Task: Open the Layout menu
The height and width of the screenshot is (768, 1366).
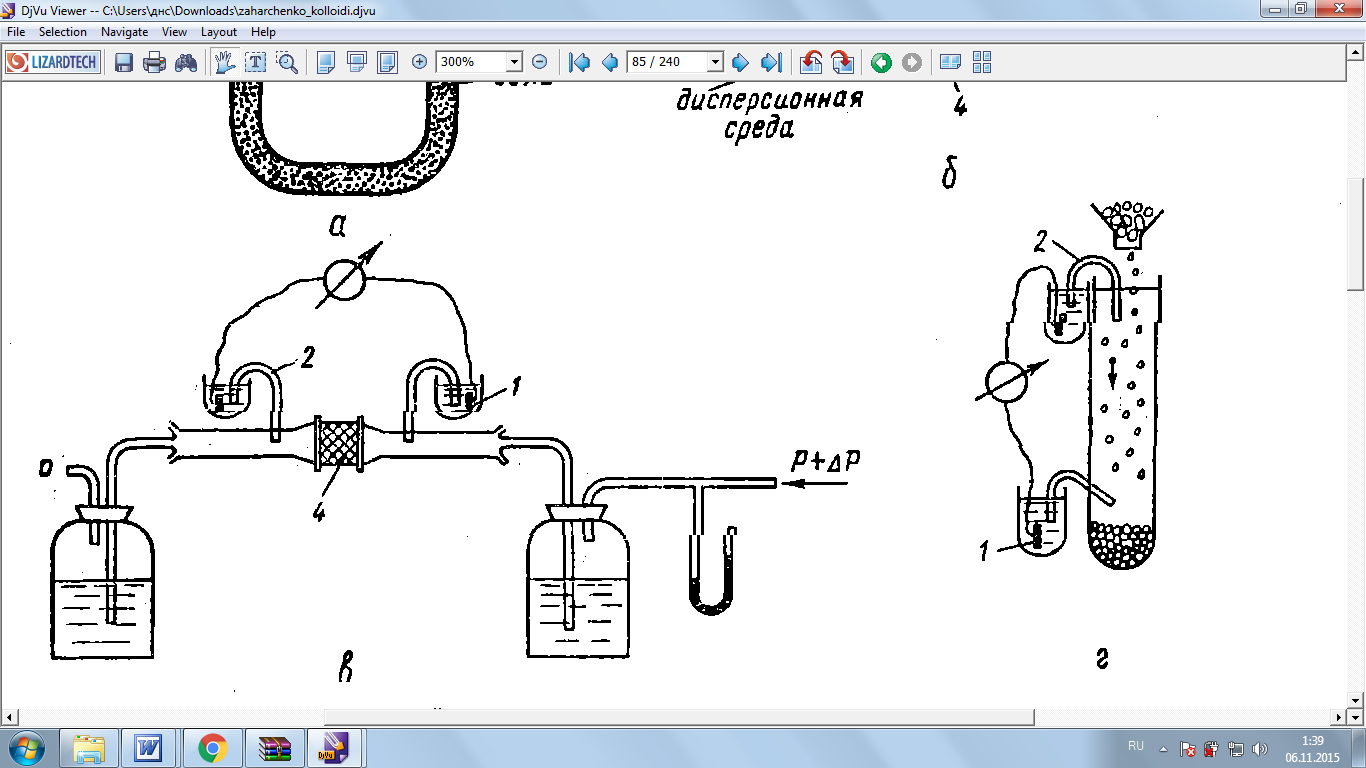Action: pyautogui.click(x=219, y=32)
